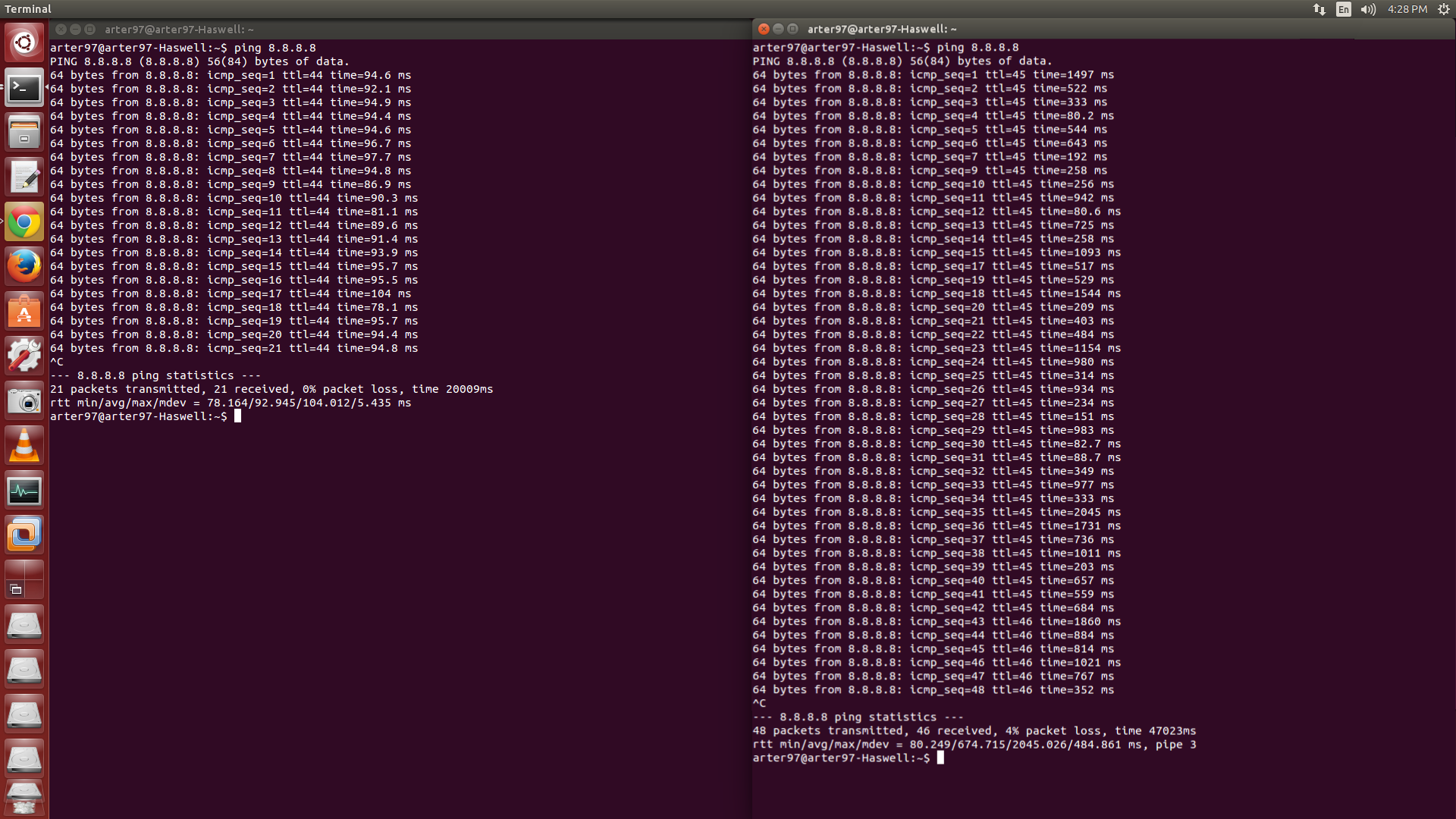Click the right terminal's '--- 8.8.8.8 ping statistics ---' line
Image resolution: width=1456 pixels, height=819 pixels.
858,717
